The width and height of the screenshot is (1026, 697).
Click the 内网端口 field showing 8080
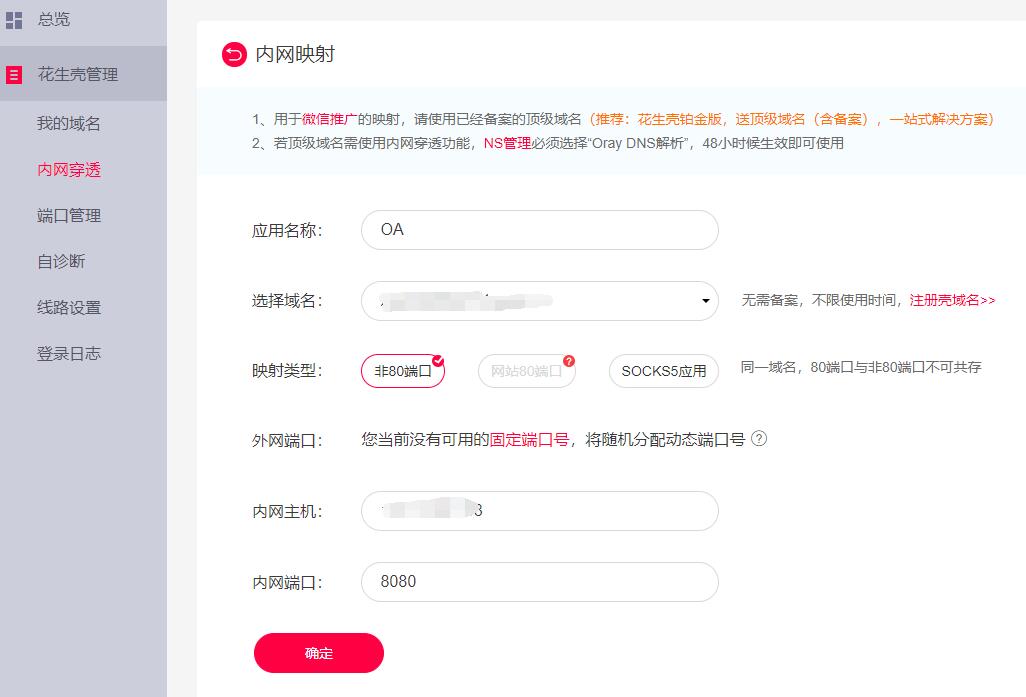(x=539, y=582)
